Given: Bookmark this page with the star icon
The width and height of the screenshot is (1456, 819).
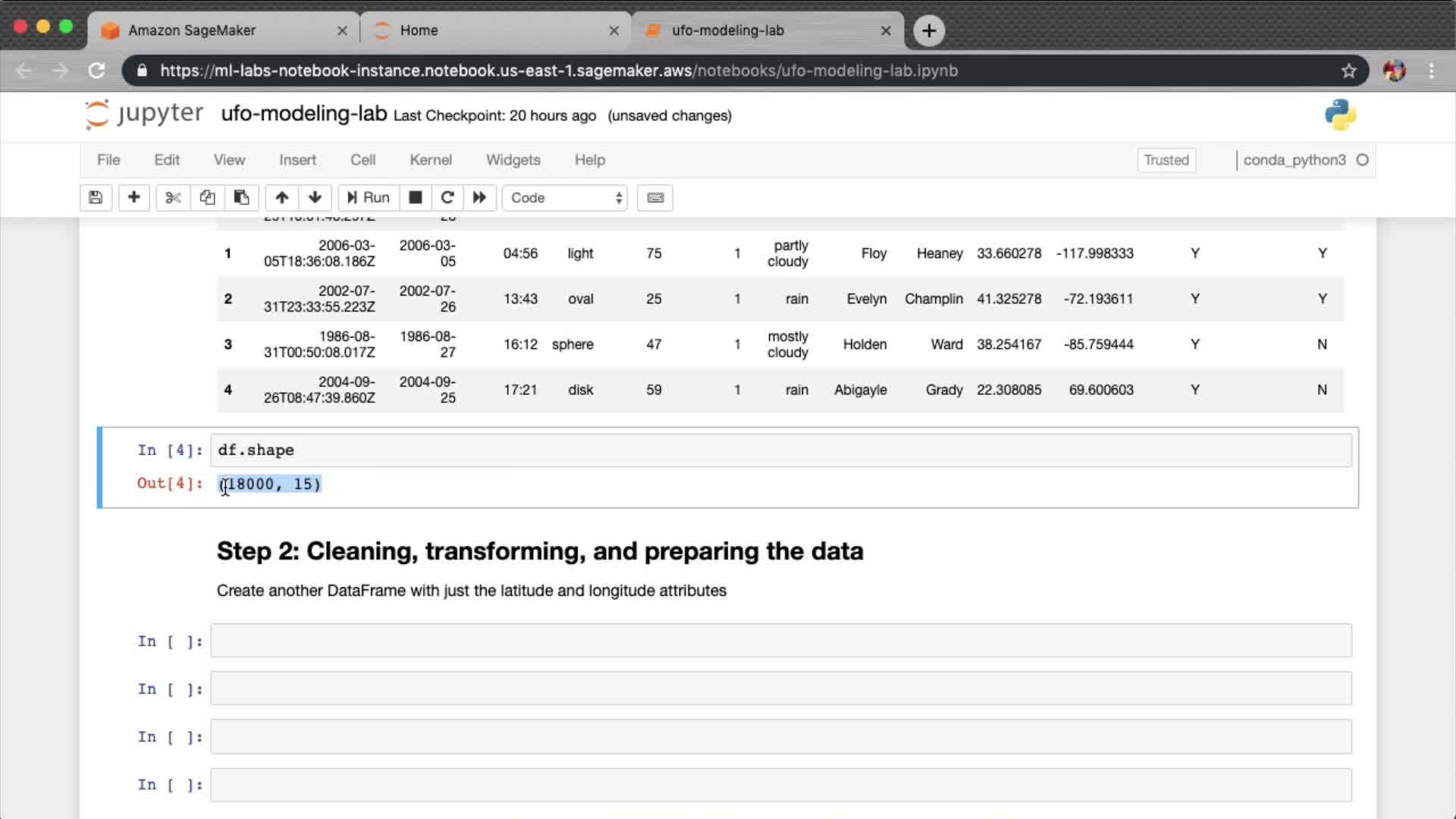Looking at the screenshot, I should pos(1348,71).
